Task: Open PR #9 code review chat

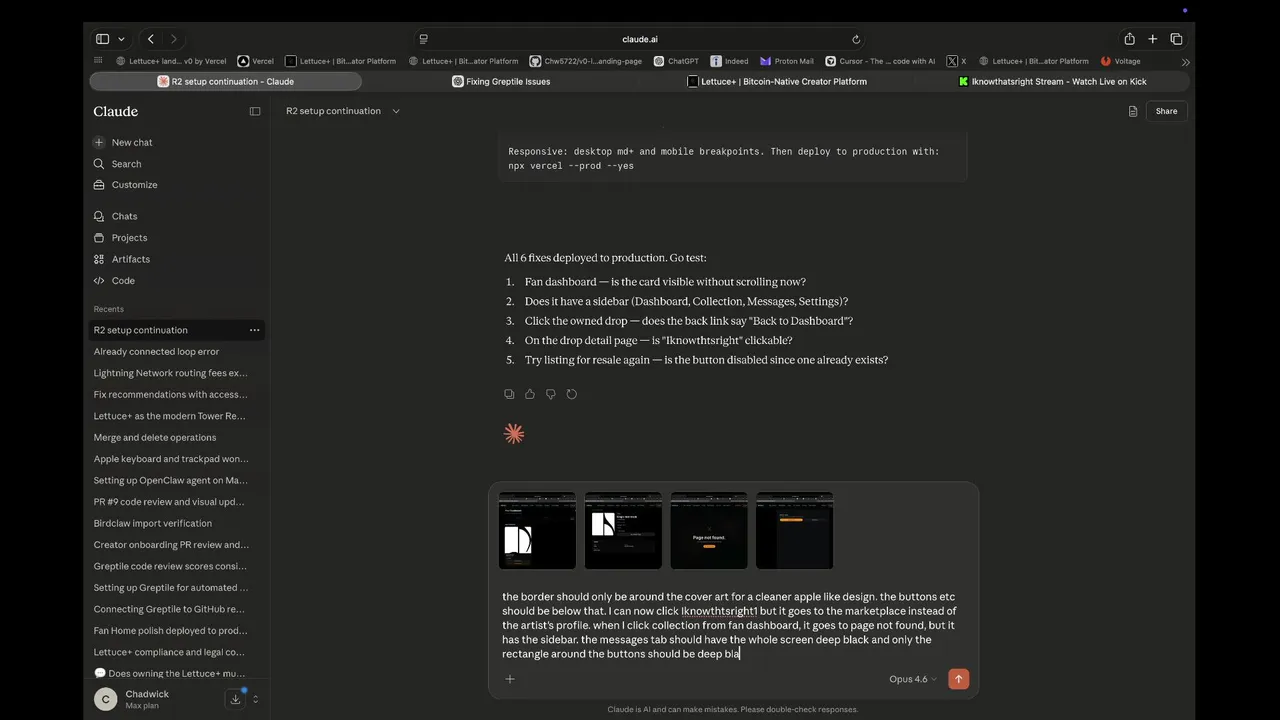Action: [x=169, y=502]
